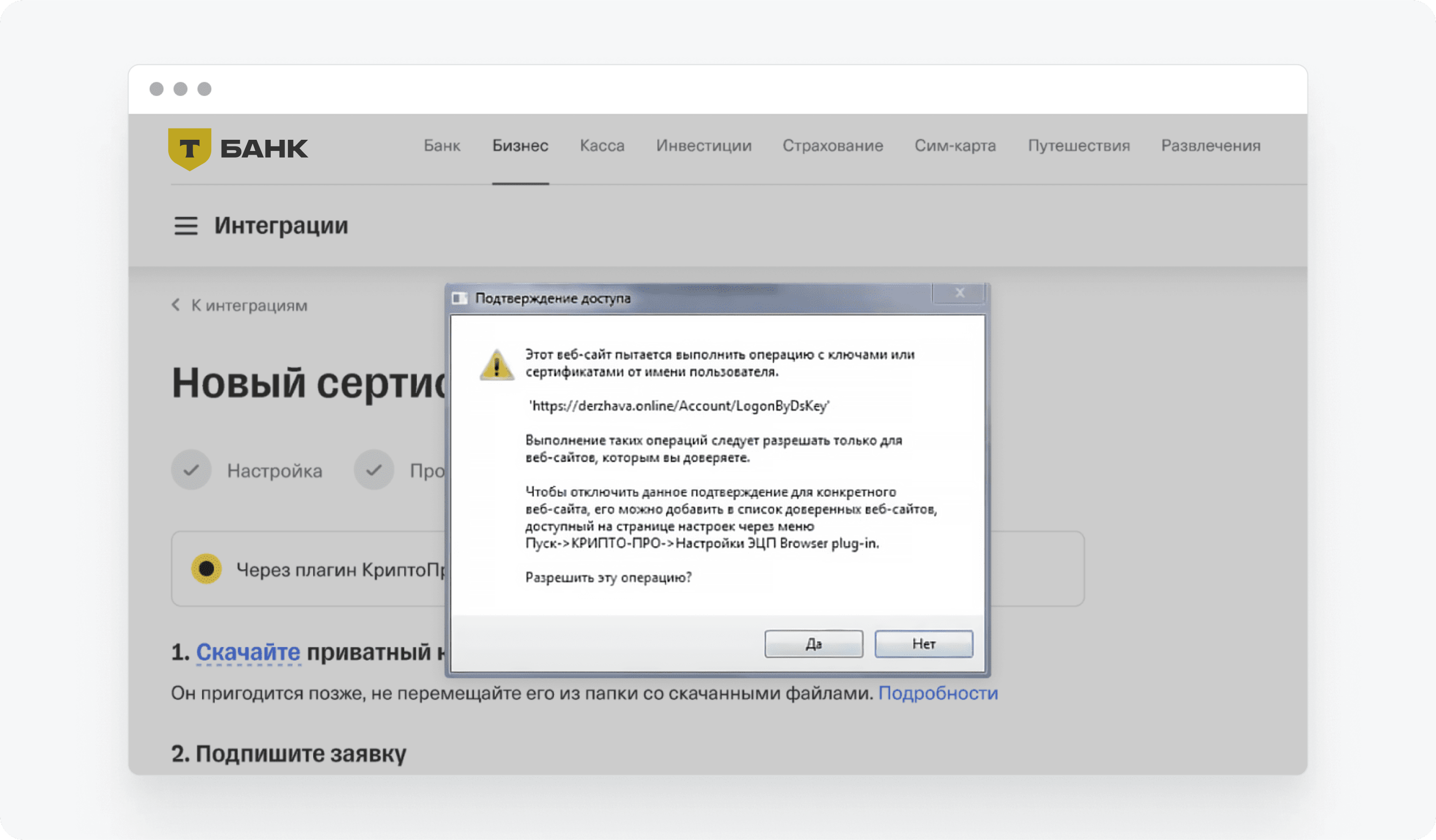This screenshot has height=840, width=1436.
Task: Click the rightmost of the three grey header dots
Action: [205, 89]
